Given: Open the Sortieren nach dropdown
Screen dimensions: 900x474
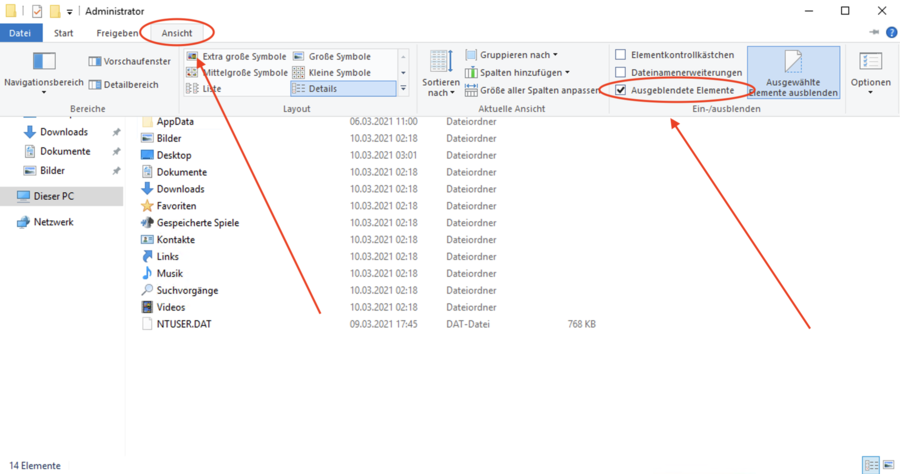Looking at the screenshot, I should [x=441, y=73].
